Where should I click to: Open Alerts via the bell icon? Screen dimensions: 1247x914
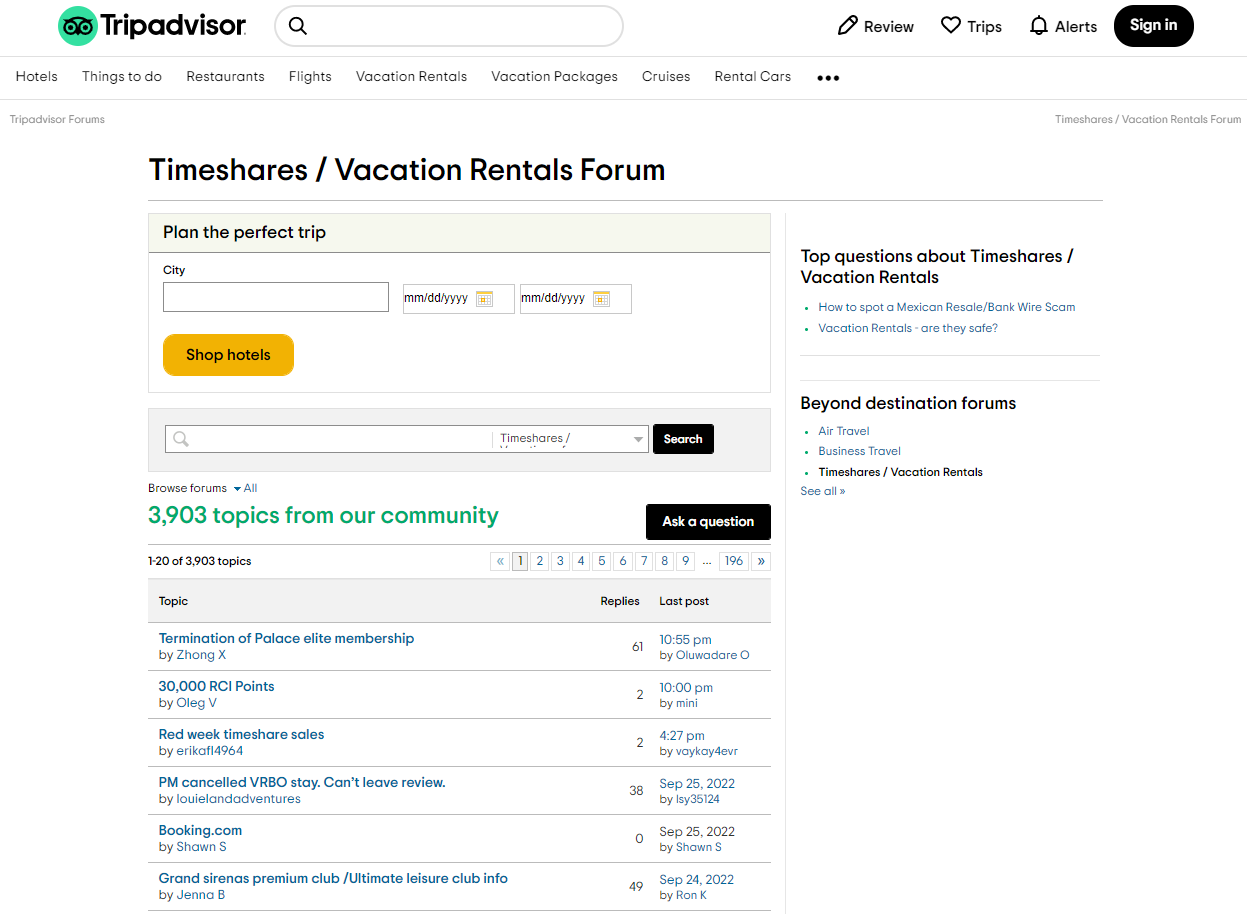point(1038,26)
